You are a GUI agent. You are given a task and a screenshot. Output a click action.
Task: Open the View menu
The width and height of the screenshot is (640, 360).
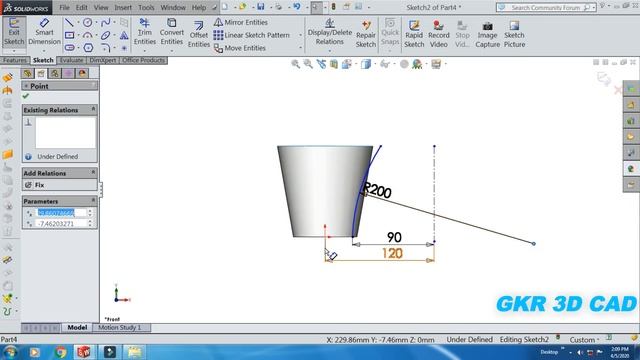pos(101,7)
